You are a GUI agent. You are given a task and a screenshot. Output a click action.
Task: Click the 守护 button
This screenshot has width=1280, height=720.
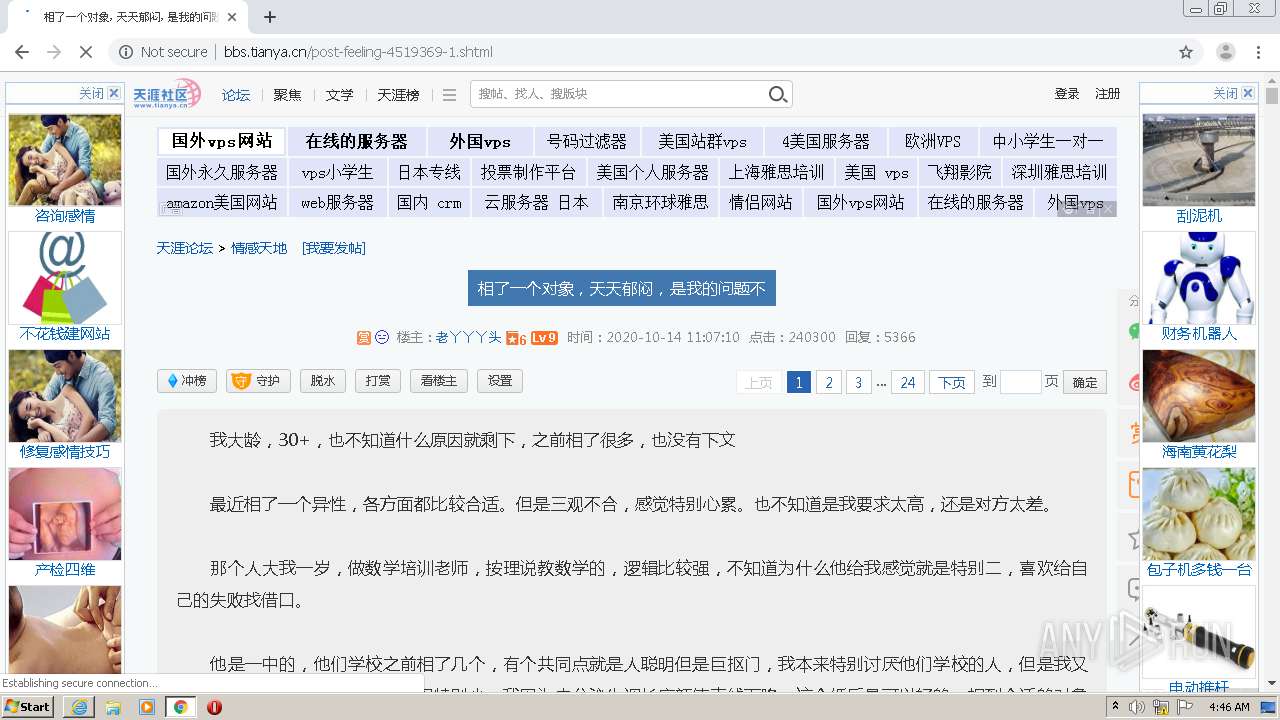[x=258, y=381]
